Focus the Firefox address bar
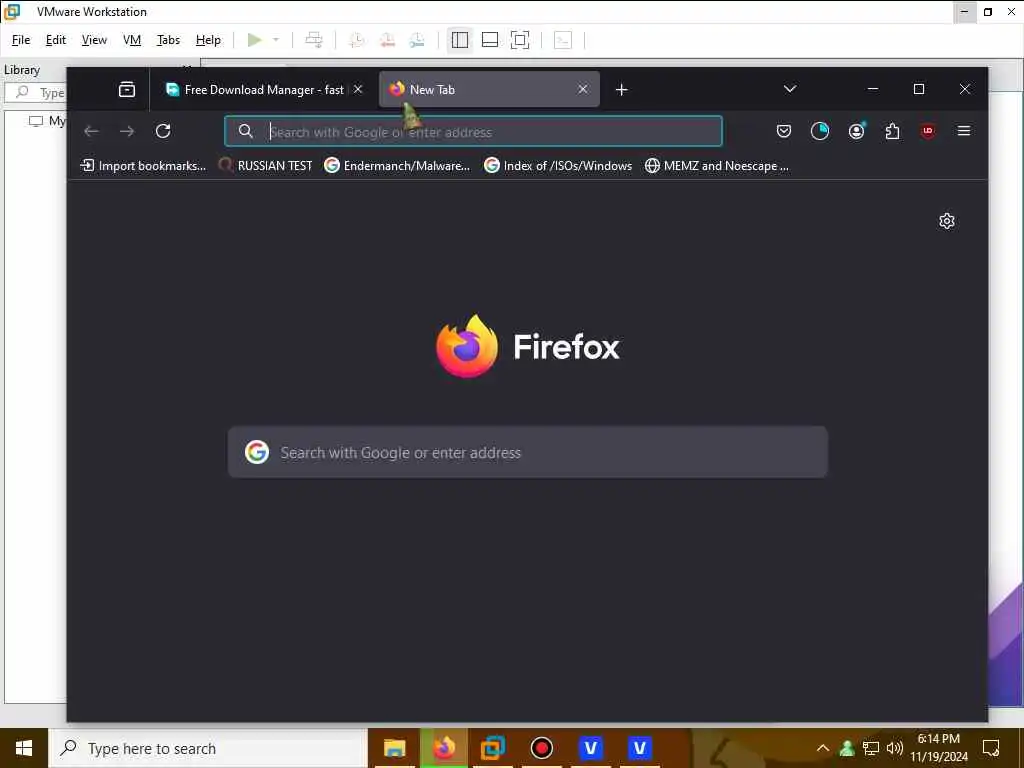Image resolution: width=1024 pixels, height=768 pixels. 473,131
